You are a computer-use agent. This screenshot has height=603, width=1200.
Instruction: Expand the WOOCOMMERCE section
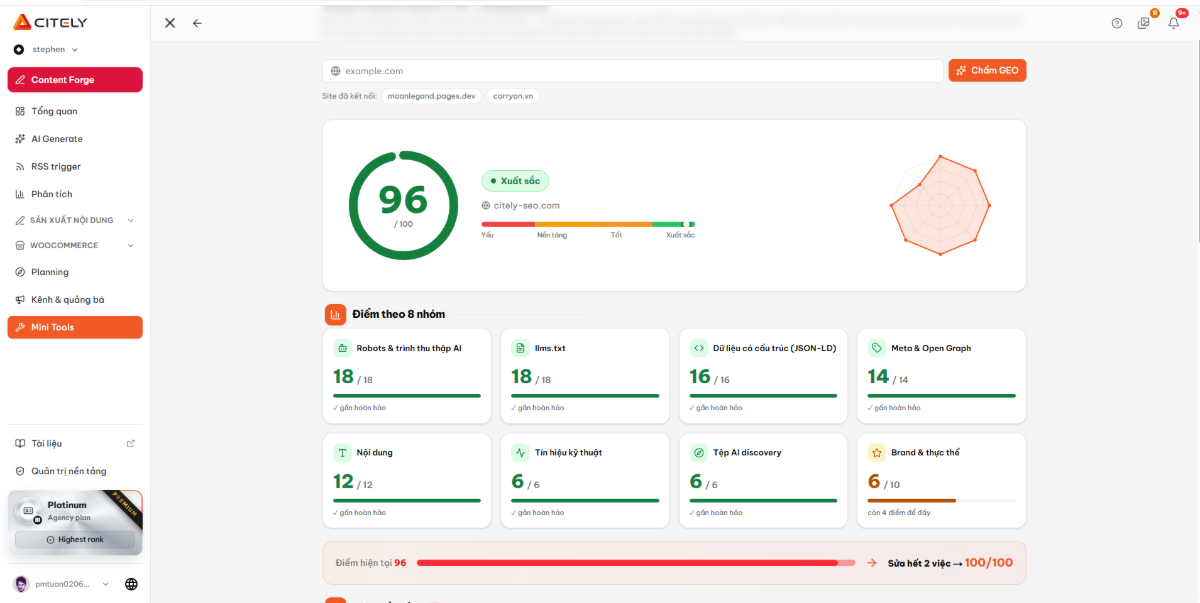(75, 245)
